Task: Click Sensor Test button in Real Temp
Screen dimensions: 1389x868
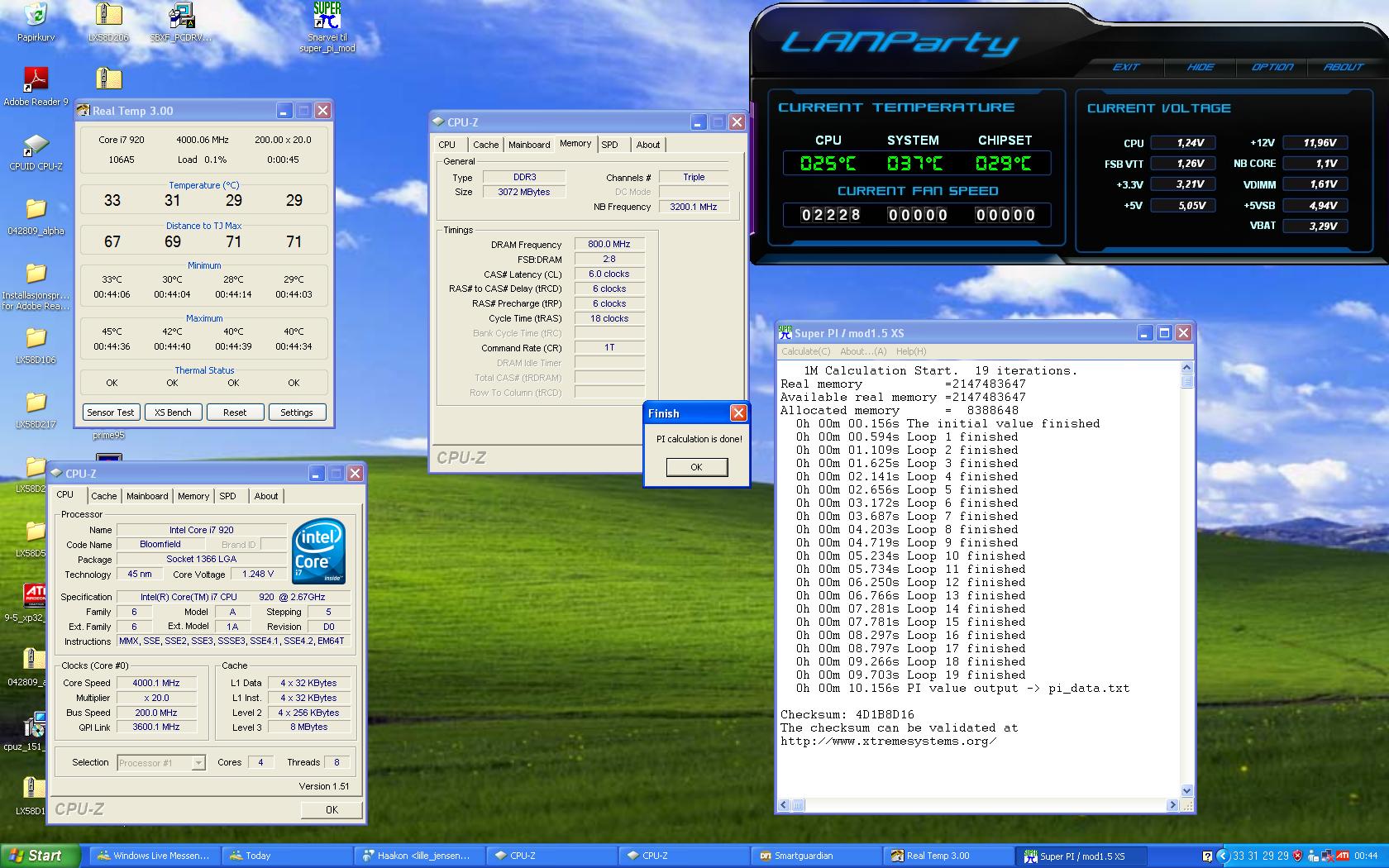Action: pyautogui.click(x=110, y=412)
